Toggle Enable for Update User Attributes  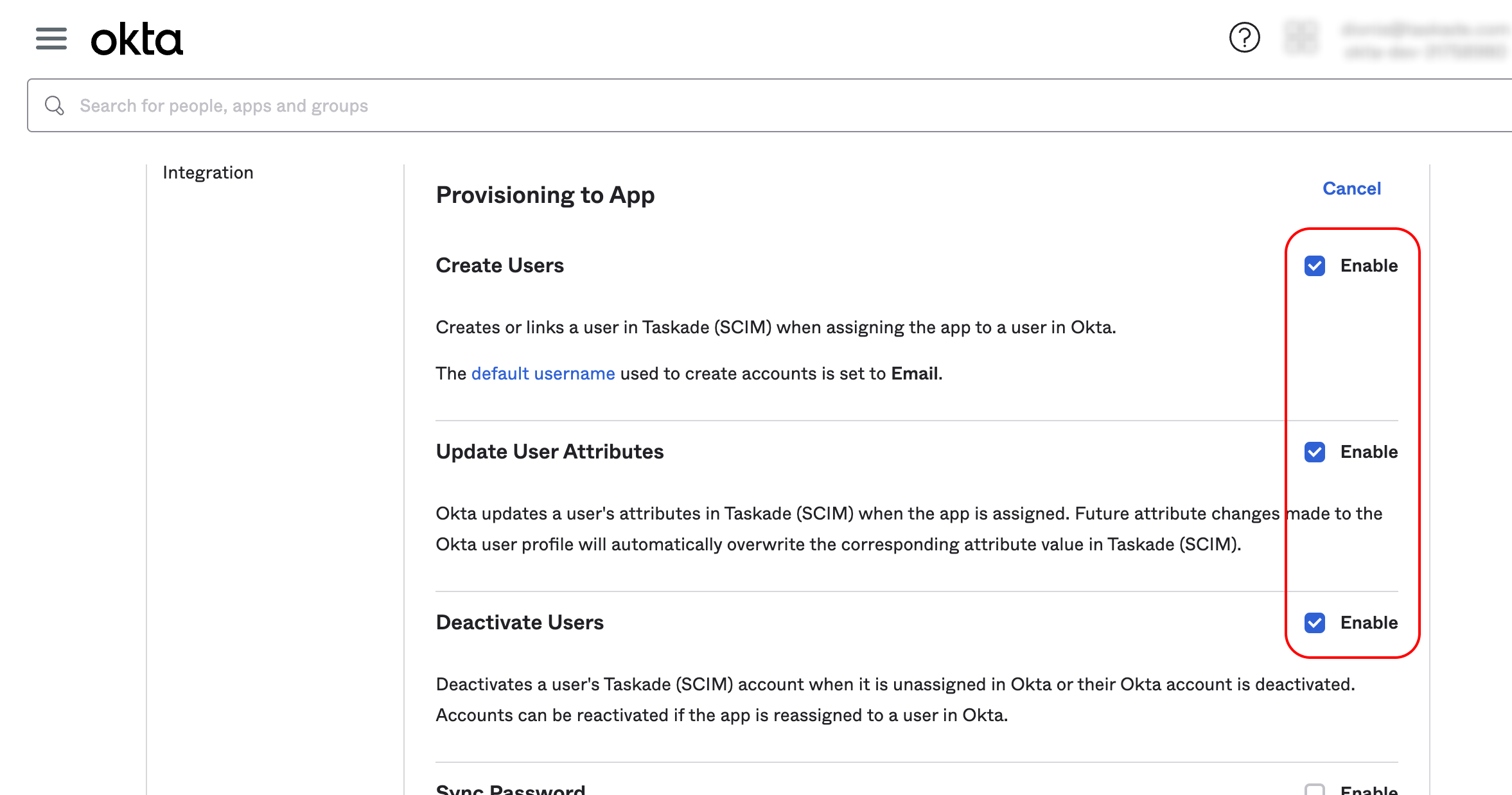1315,452
